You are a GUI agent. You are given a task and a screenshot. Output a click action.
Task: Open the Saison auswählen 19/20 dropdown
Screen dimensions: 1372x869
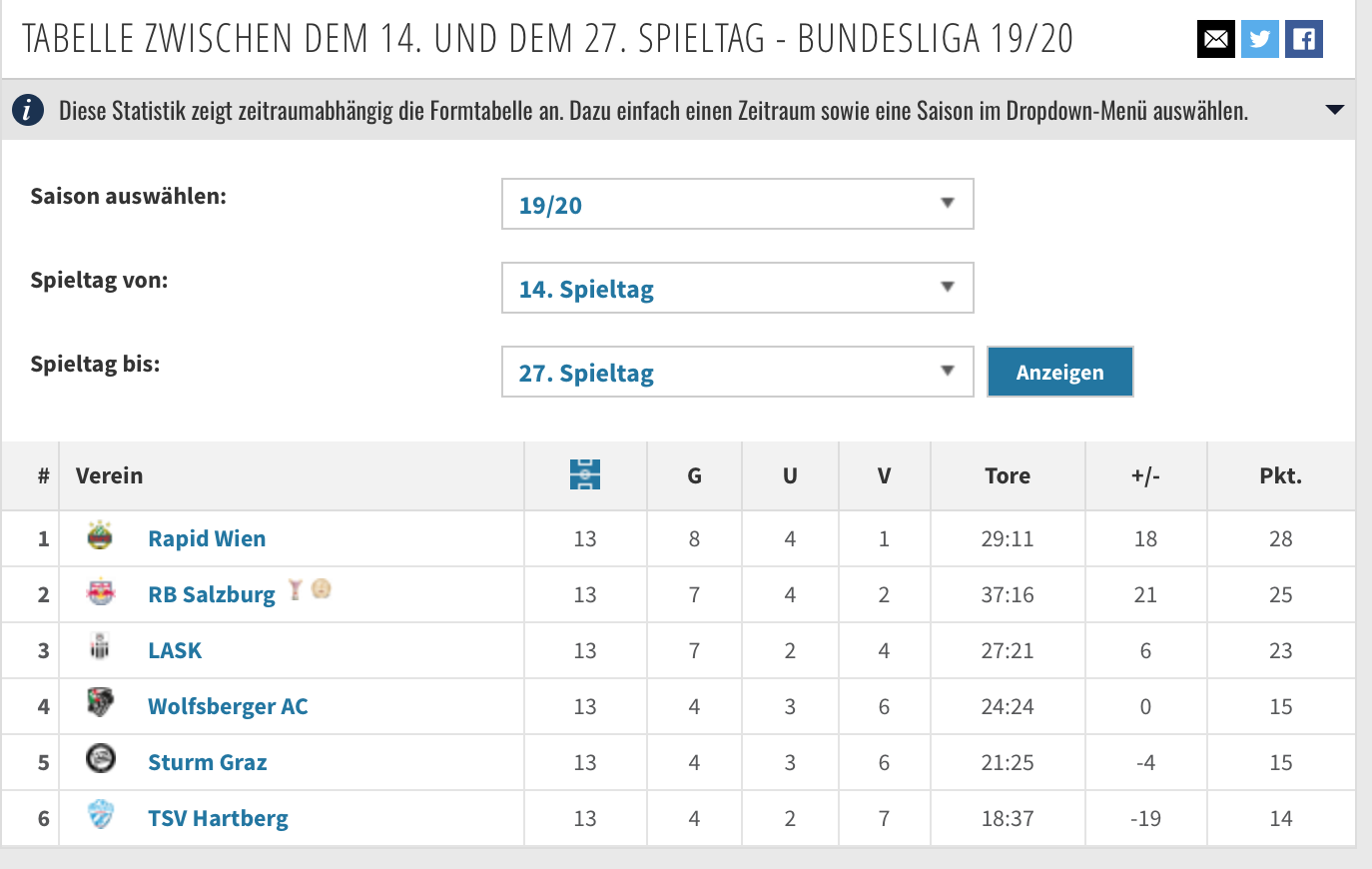(737, 204)
